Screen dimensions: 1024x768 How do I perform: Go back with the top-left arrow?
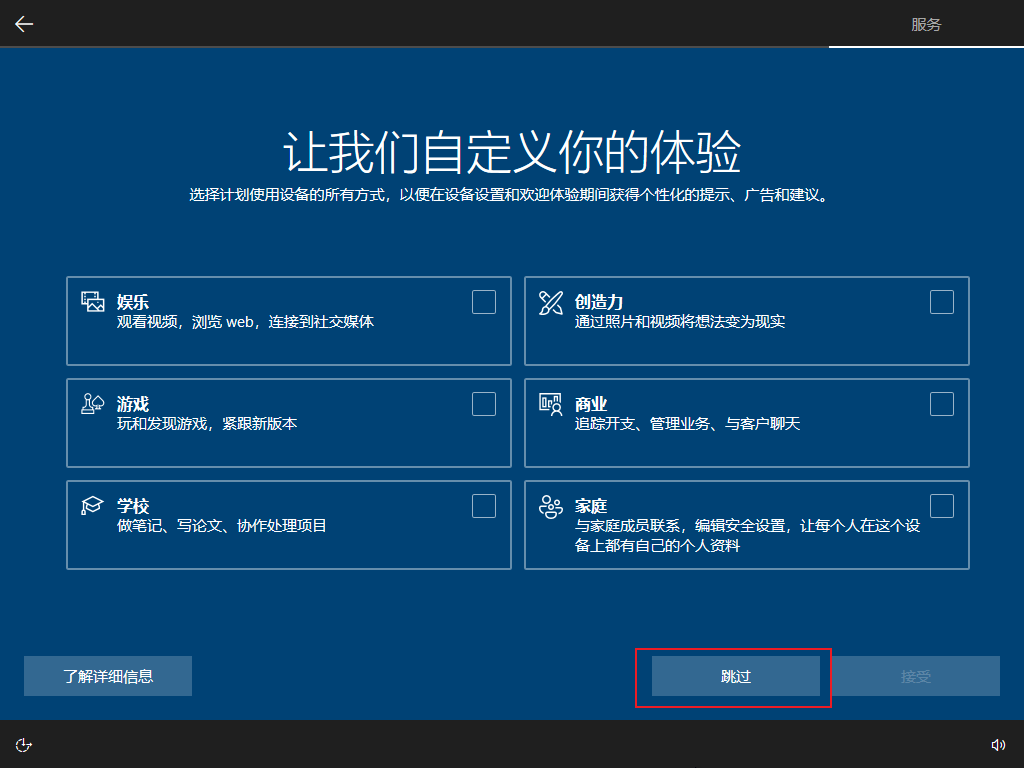[24, 24]
